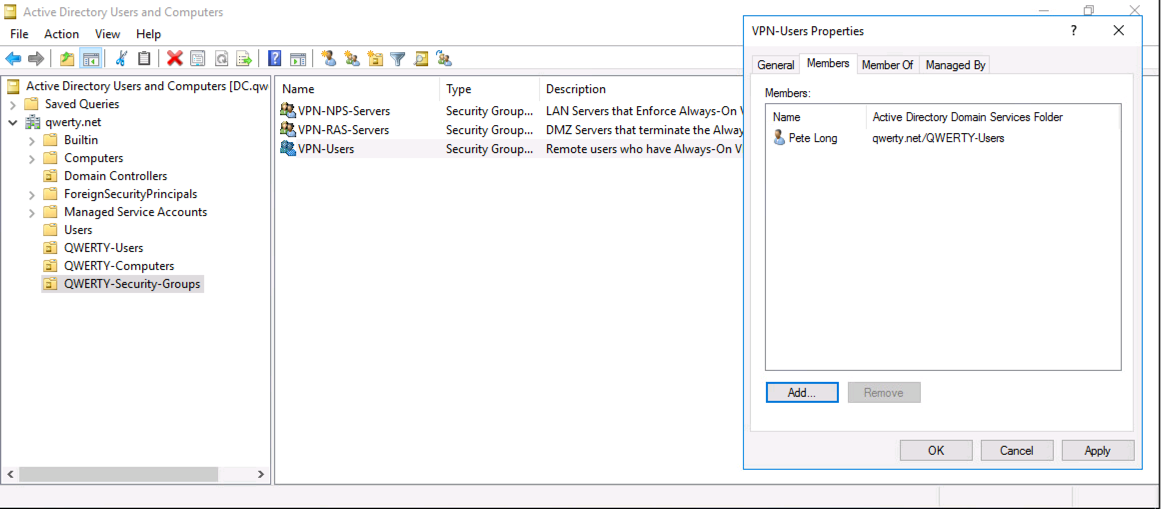Create a new group via toolbar icon
The height and width of the screenshot is (509, 1161).
(352, 59)
